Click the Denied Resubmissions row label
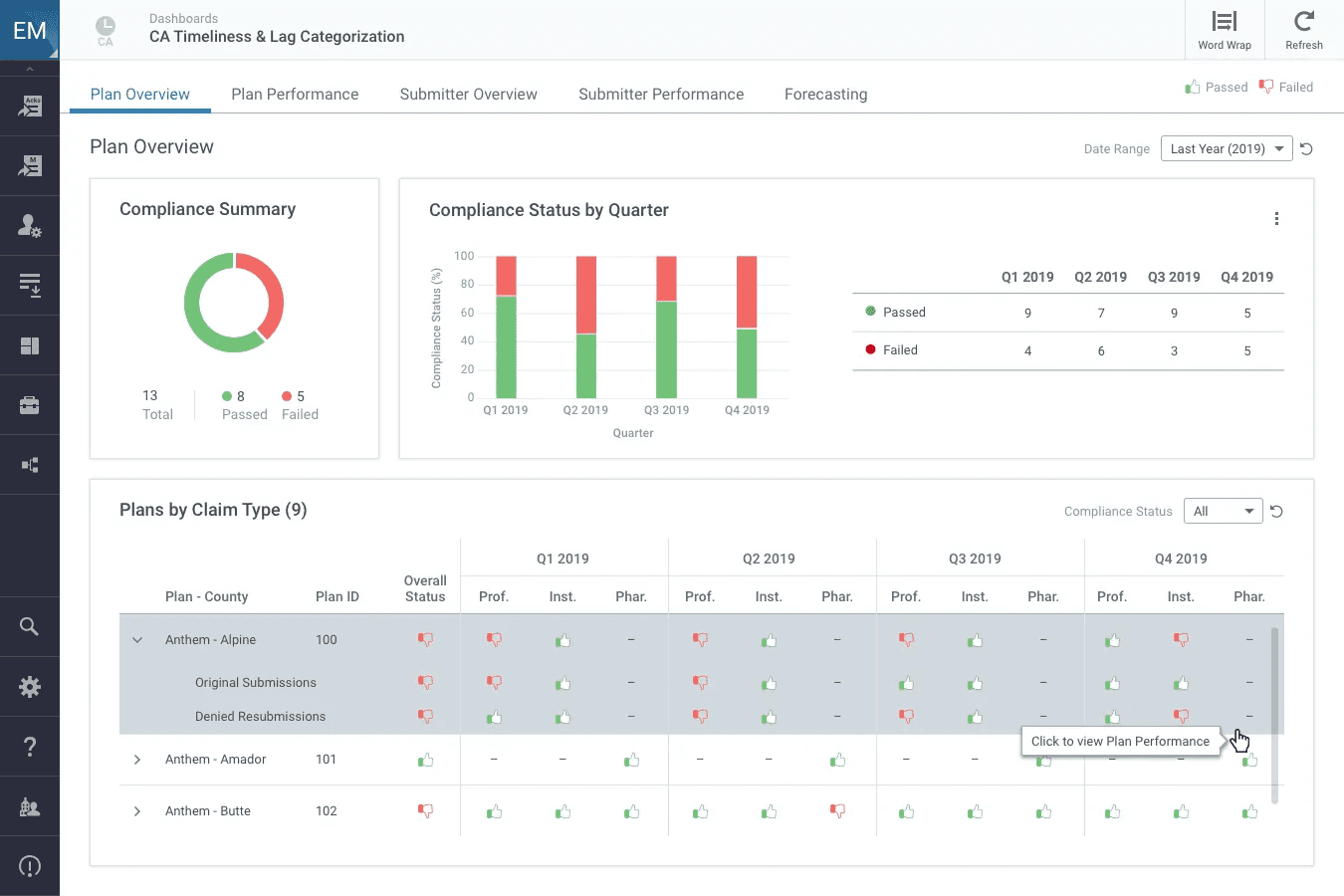Screen dimensions: 1344x896 (260, 717)
